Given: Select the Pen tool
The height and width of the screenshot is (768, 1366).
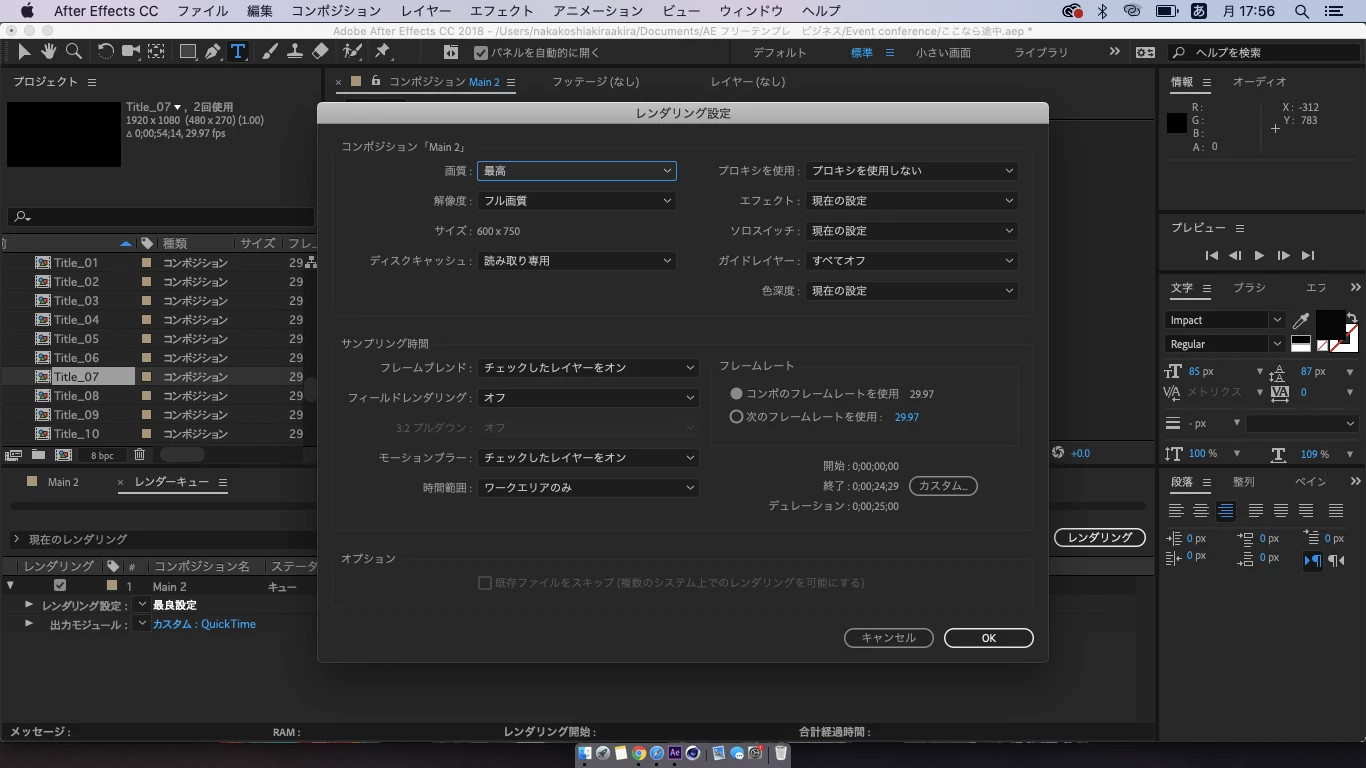Looking at the screenshot, I should click(x=213, y=52).
